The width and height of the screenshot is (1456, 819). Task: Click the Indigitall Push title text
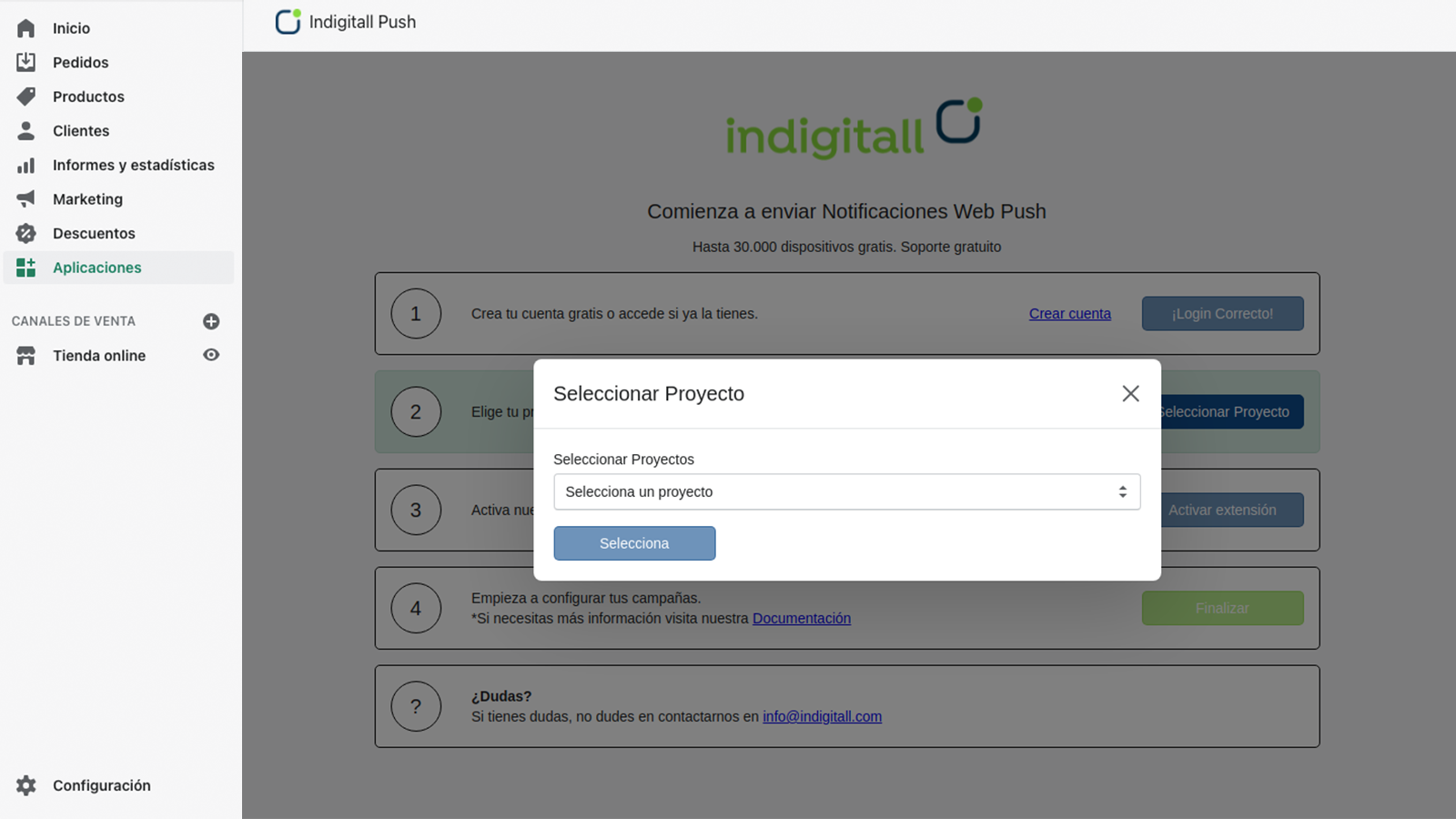pyautogui.click(x=362, y=22)
